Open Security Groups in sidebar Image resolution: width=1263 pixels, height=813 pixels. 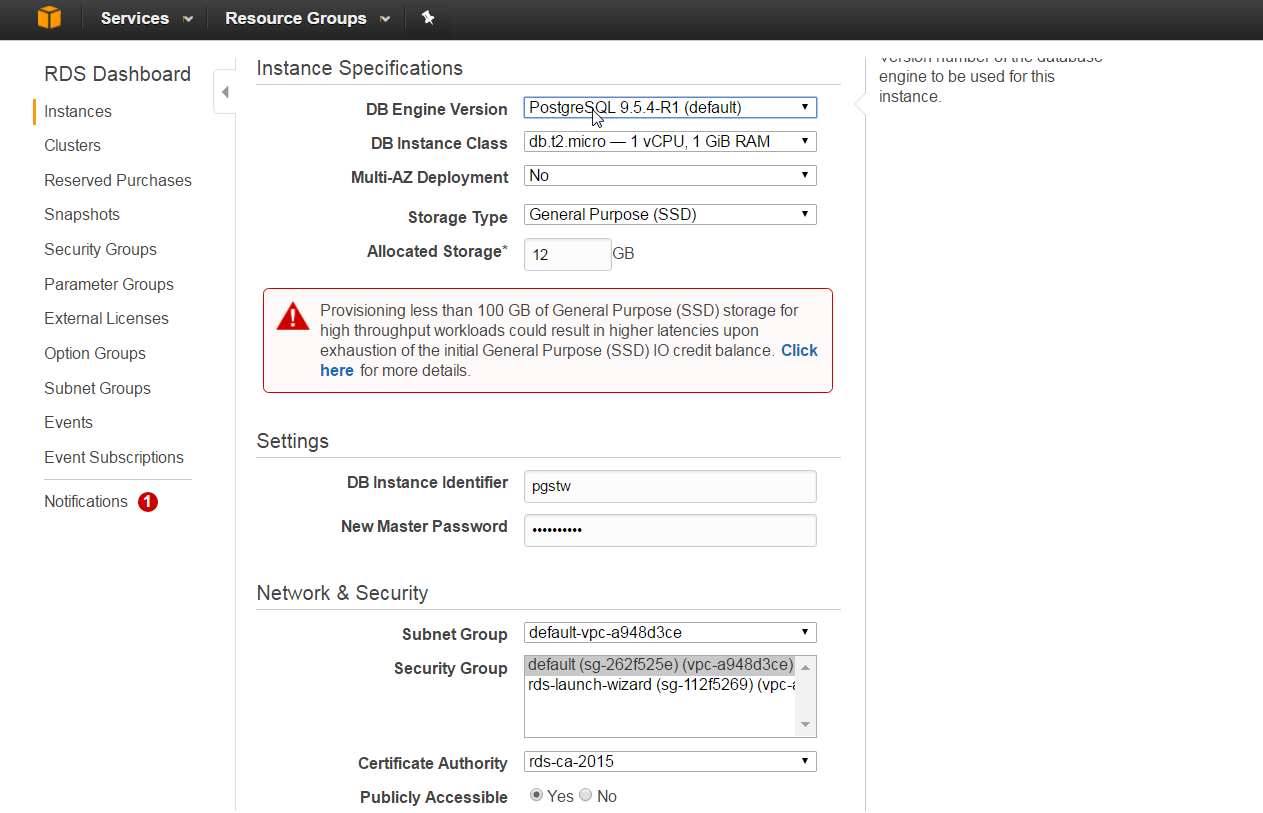pos(100,249)
